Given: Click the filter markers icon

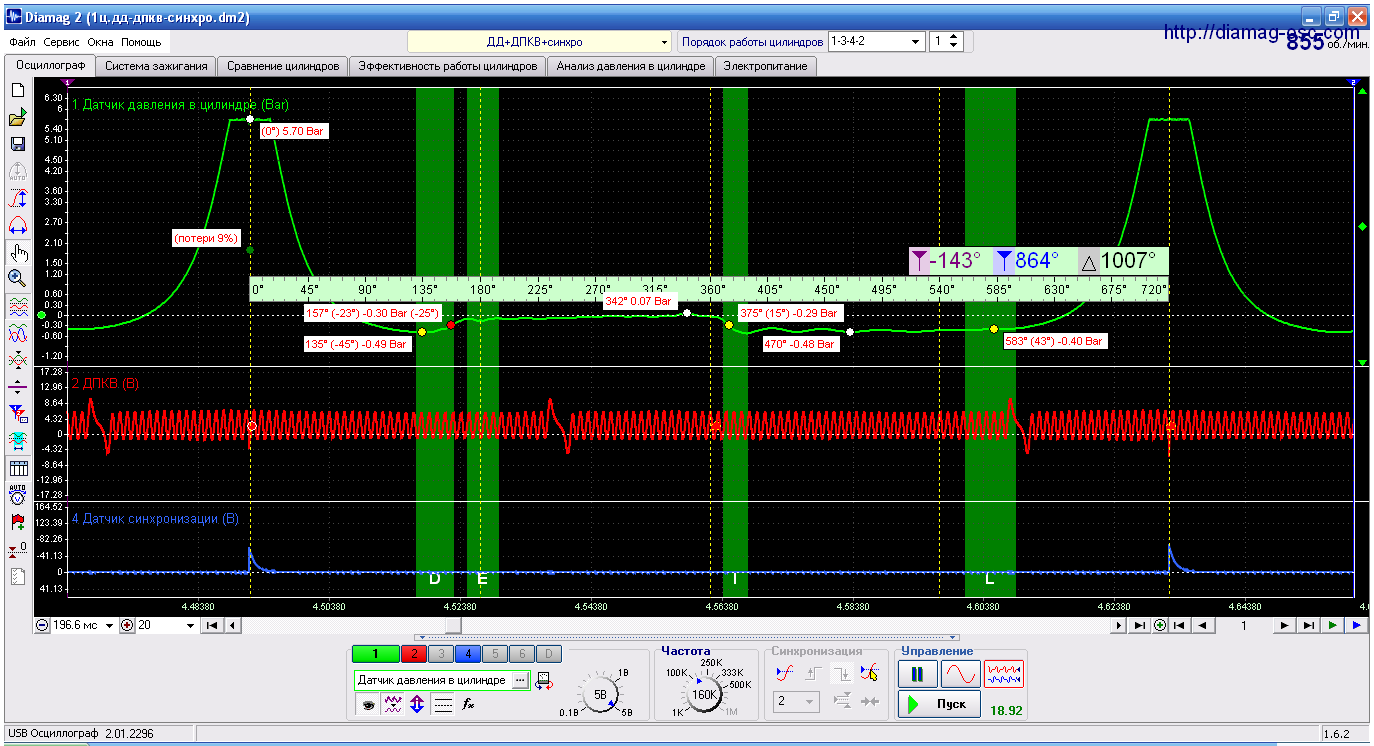Looking at the screenshot, I should point(17,413).
